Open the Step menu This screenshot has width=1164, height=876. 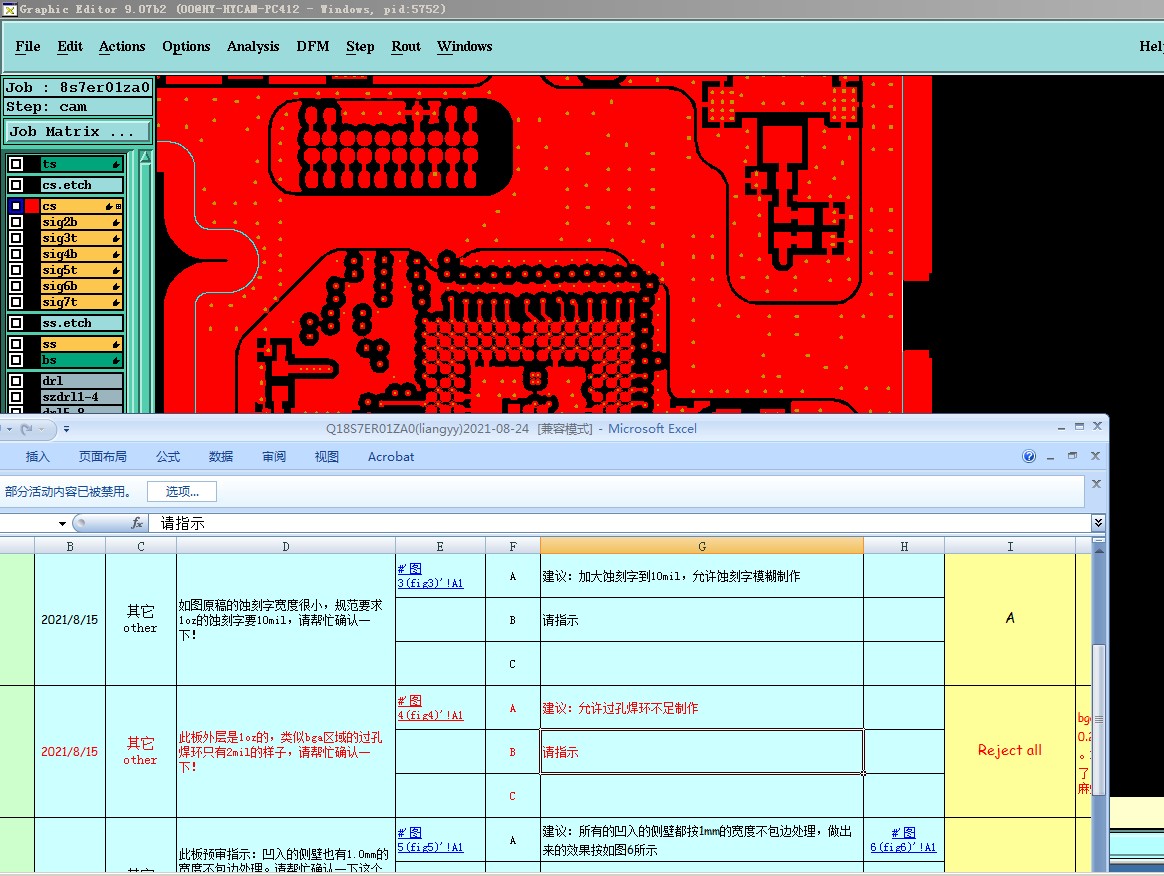[x=360, y=46]
